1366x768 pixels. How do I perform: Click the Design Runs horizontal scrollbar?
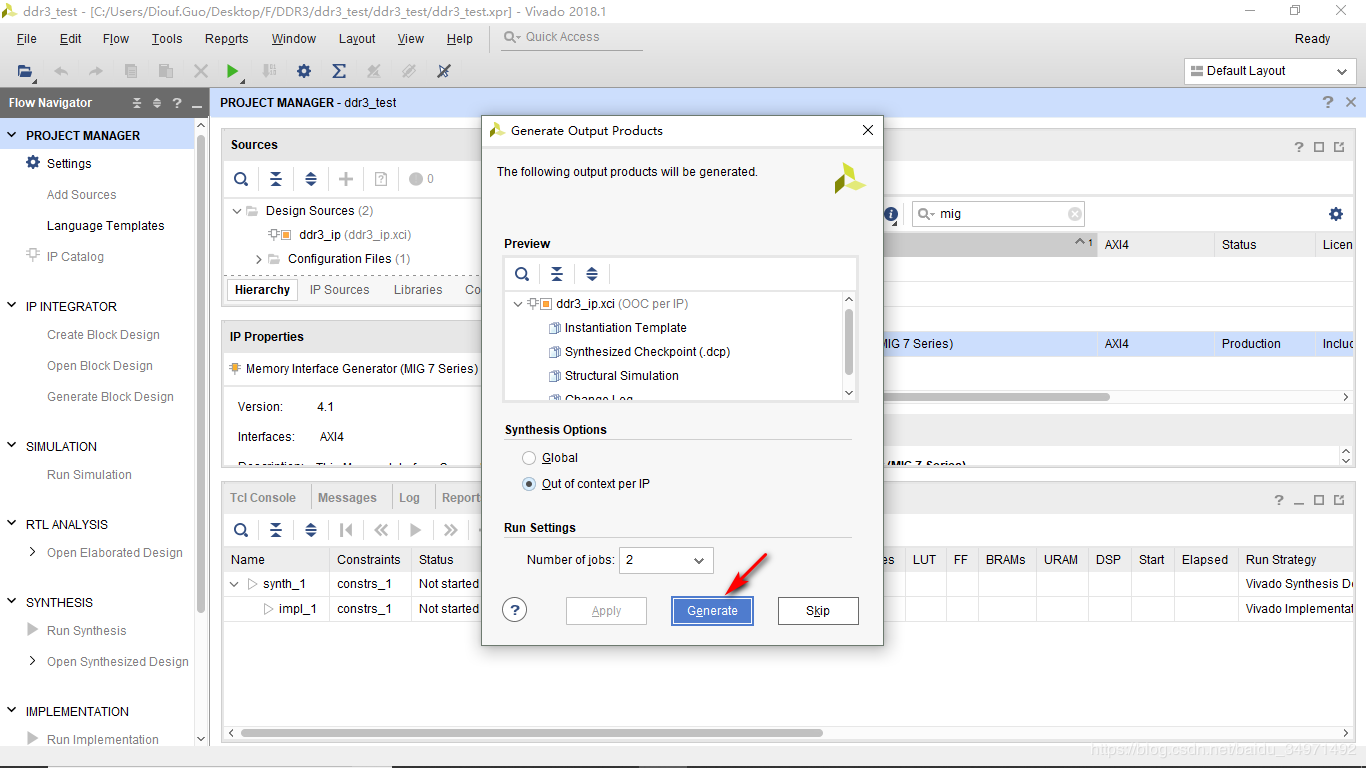(531, 733)
